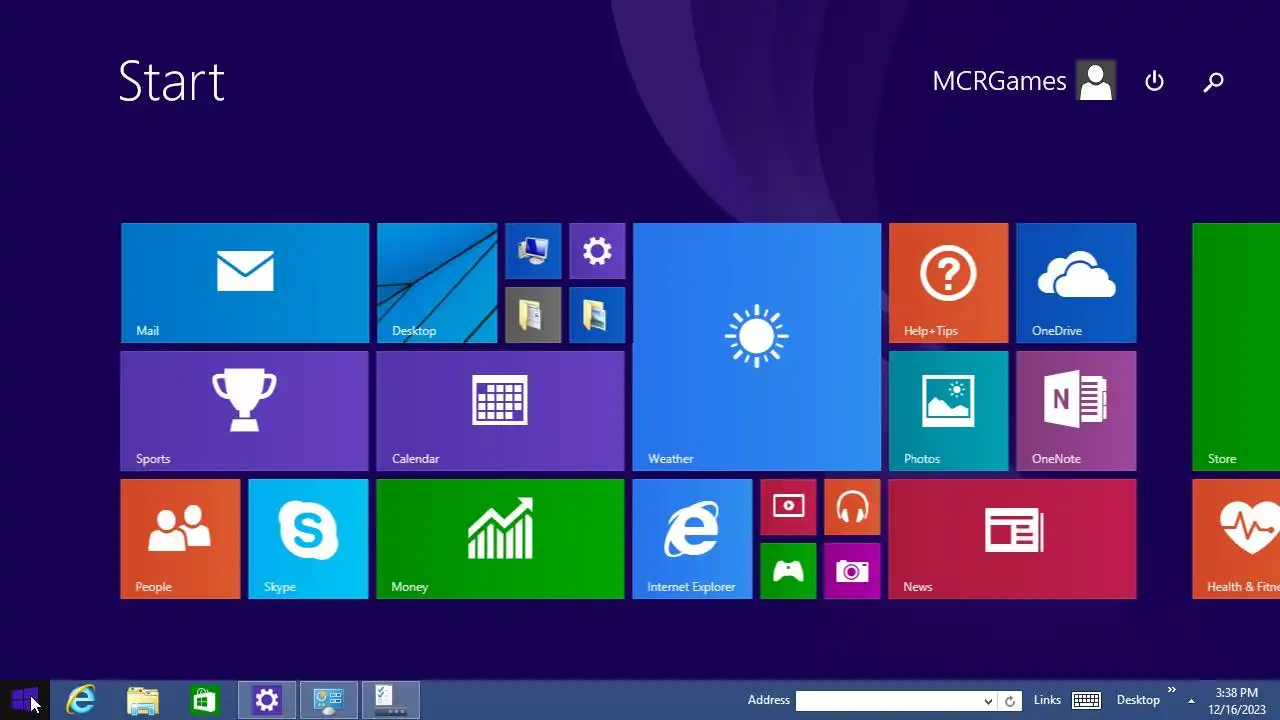The height and width of the screenshot is (720, 1280).
Task: Open File Explorer from the taskbar
Action: 143,700
